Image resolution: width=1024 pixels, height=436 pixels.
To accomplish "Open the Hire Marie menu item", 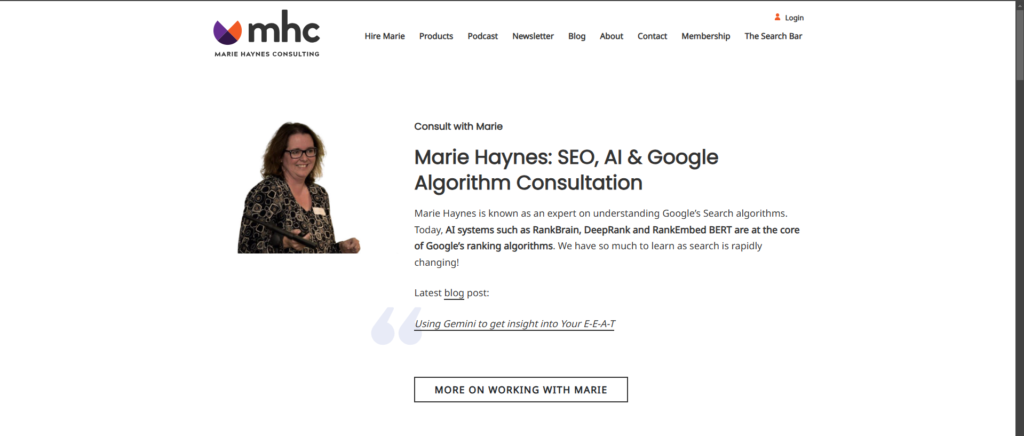I will pyautogui.click(x=385, y=36).
